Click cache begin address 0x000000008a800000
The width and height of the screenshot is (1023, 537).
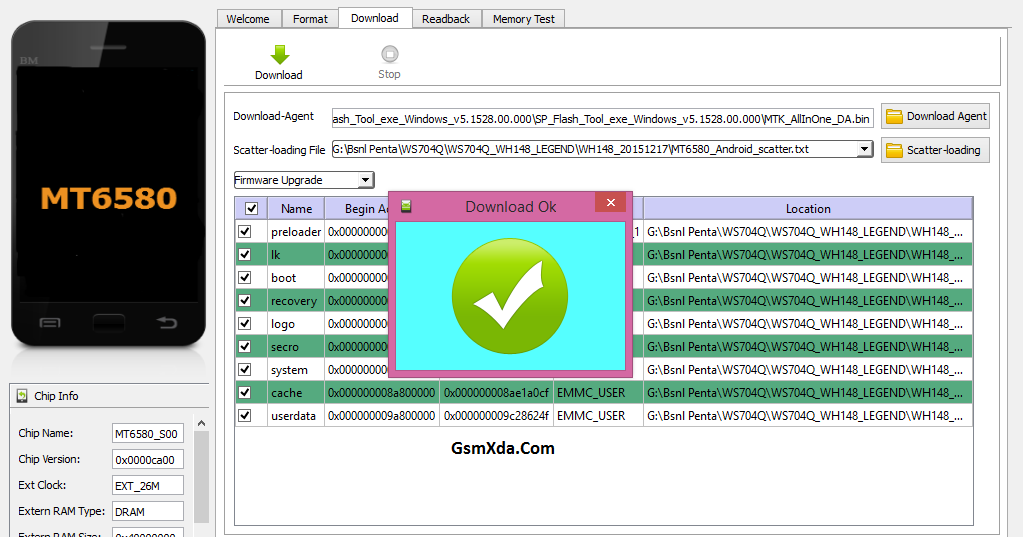[382, 393]
